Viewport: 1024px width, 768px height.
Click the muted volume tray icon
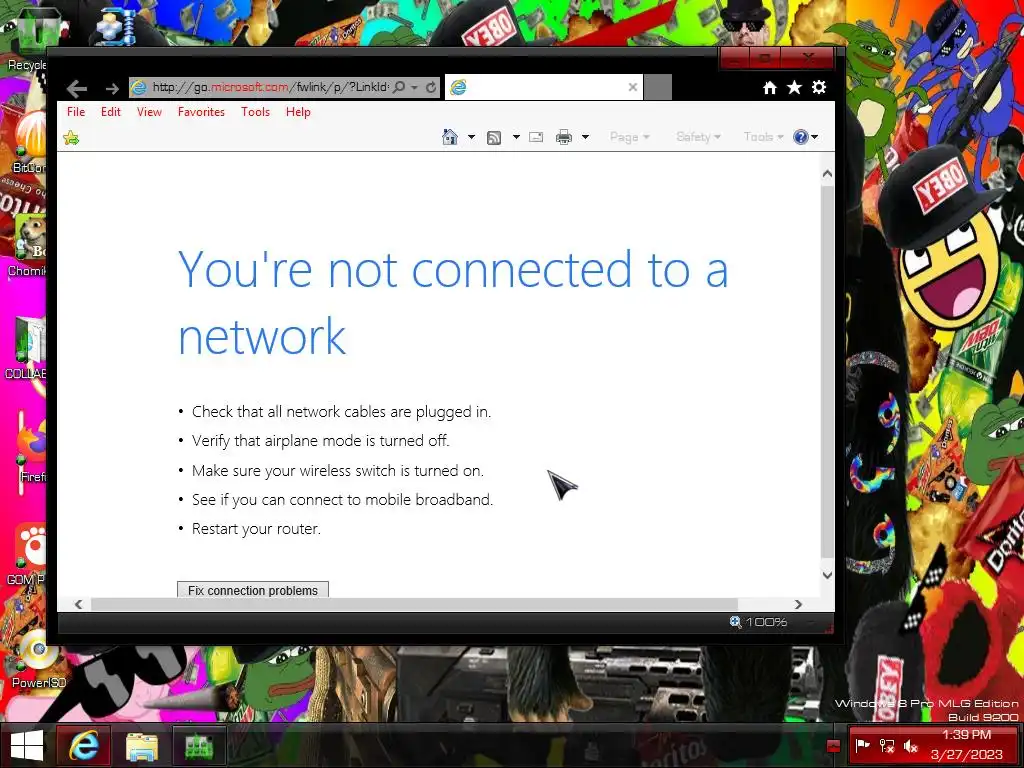coord(911,746)
